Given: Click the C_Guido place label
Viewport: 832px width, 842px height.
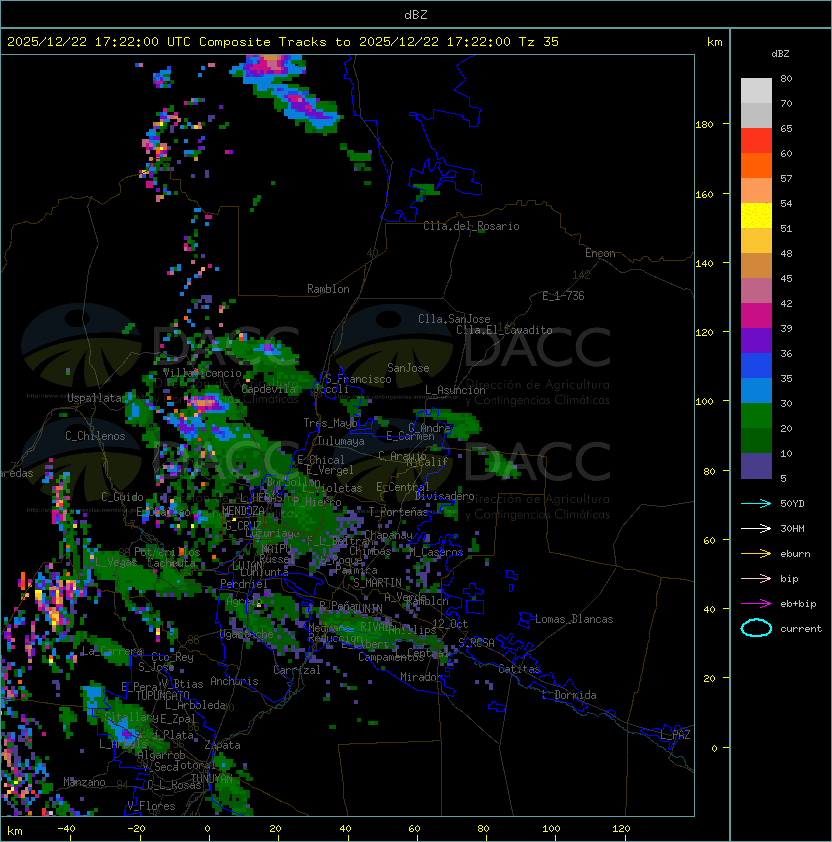Looking at the screenshot, I should (x=122, y=497).
